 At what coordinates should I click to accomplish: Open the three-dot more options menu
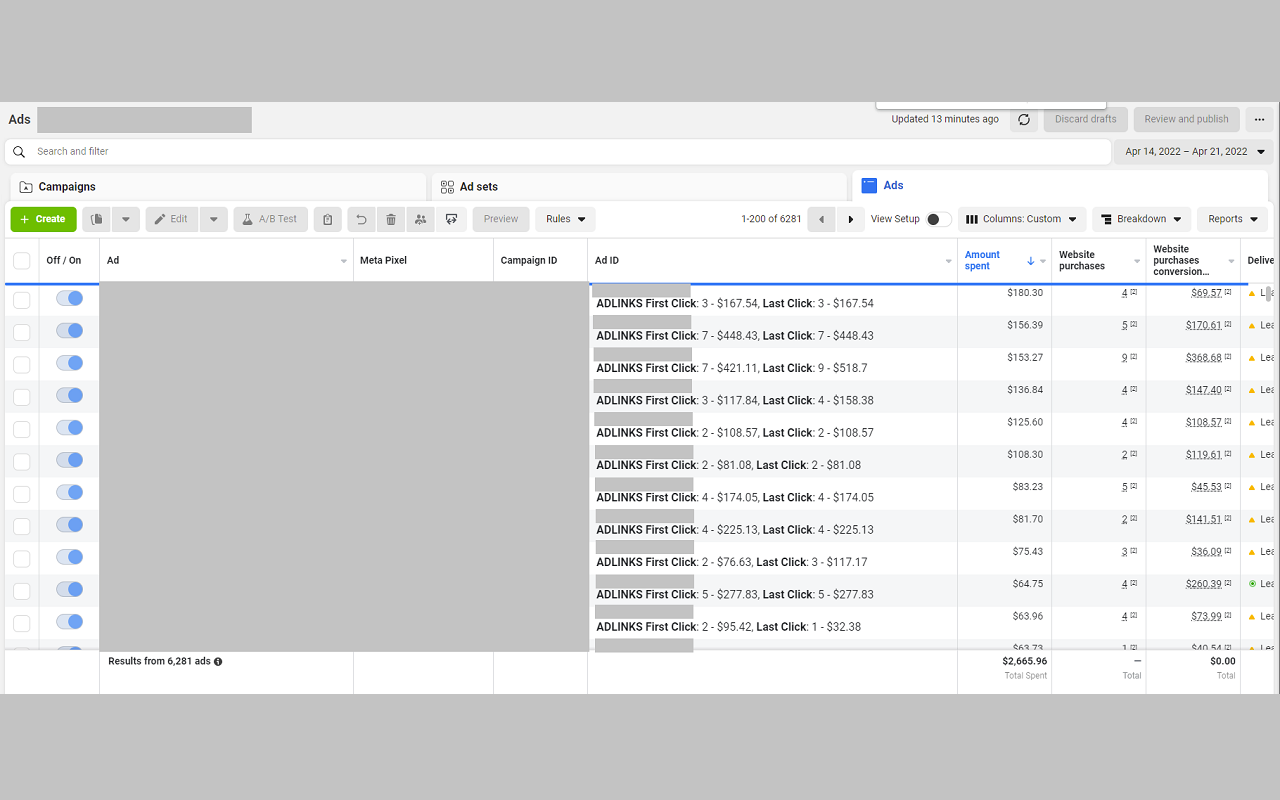(x=1259, y=120)
